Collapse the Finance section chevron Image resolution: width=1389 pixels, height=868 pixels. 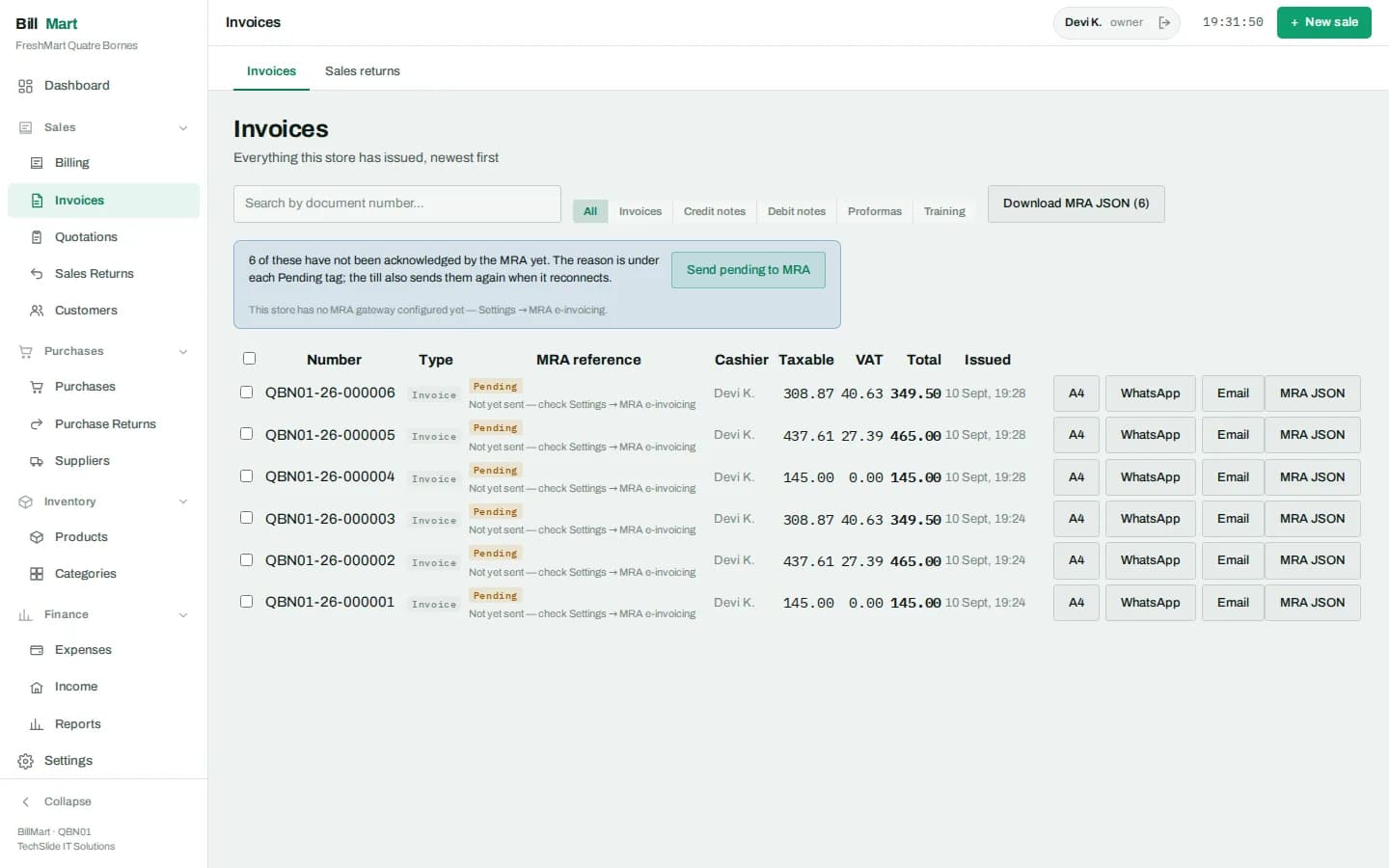(183, 614)
